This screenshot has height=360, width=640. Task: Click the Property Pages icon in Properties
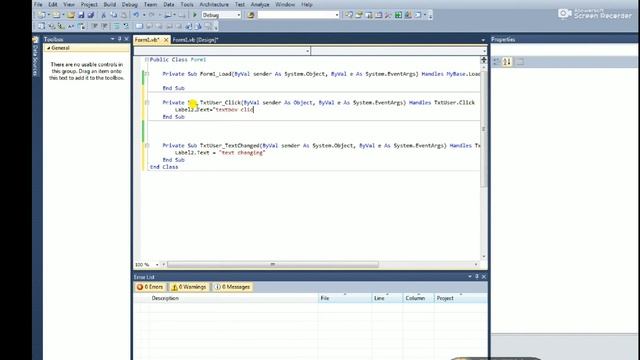[x=520, y=62]
